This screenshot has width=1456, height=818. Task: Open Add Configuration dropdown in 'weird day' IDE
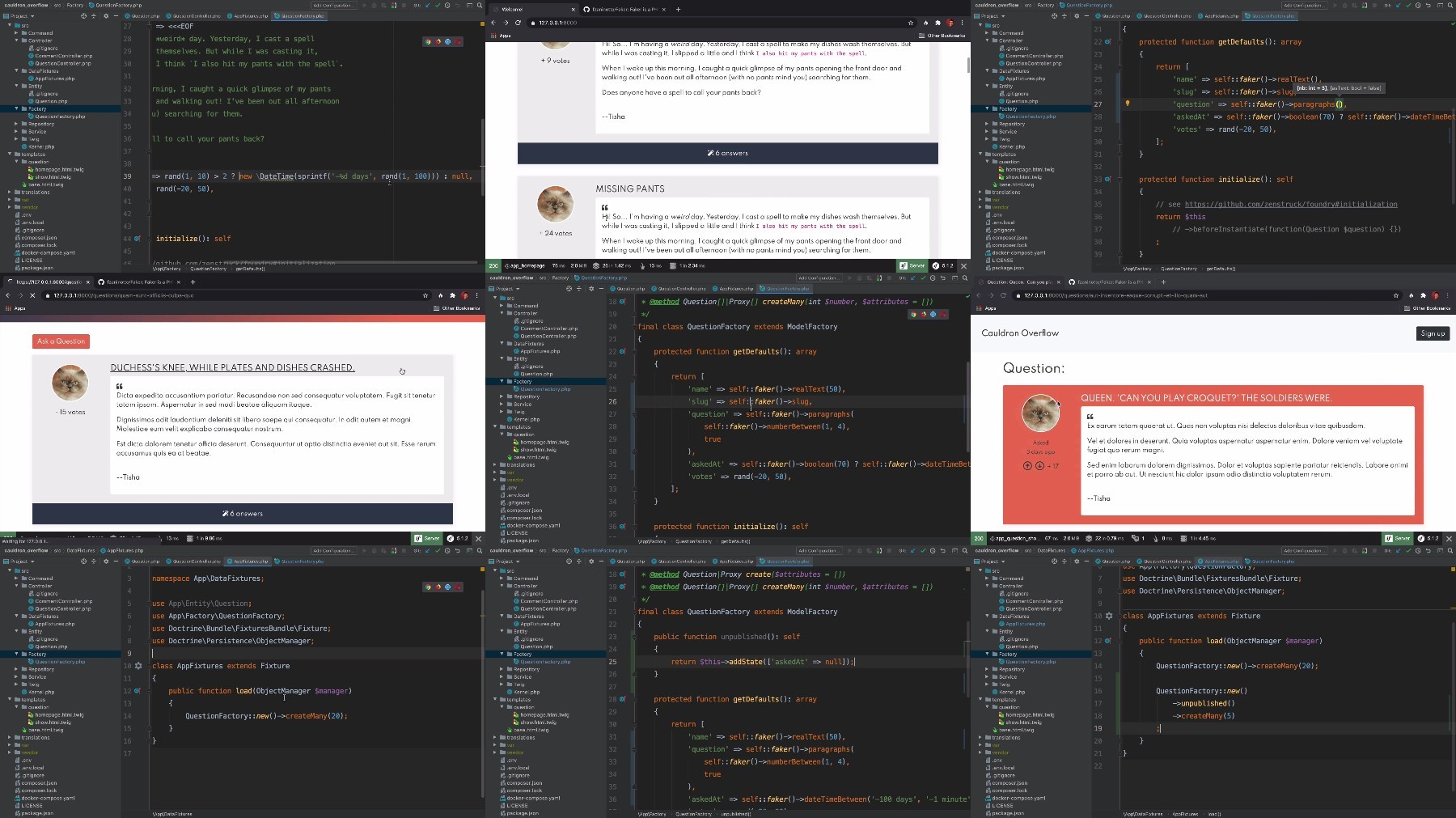pos(333,5)
